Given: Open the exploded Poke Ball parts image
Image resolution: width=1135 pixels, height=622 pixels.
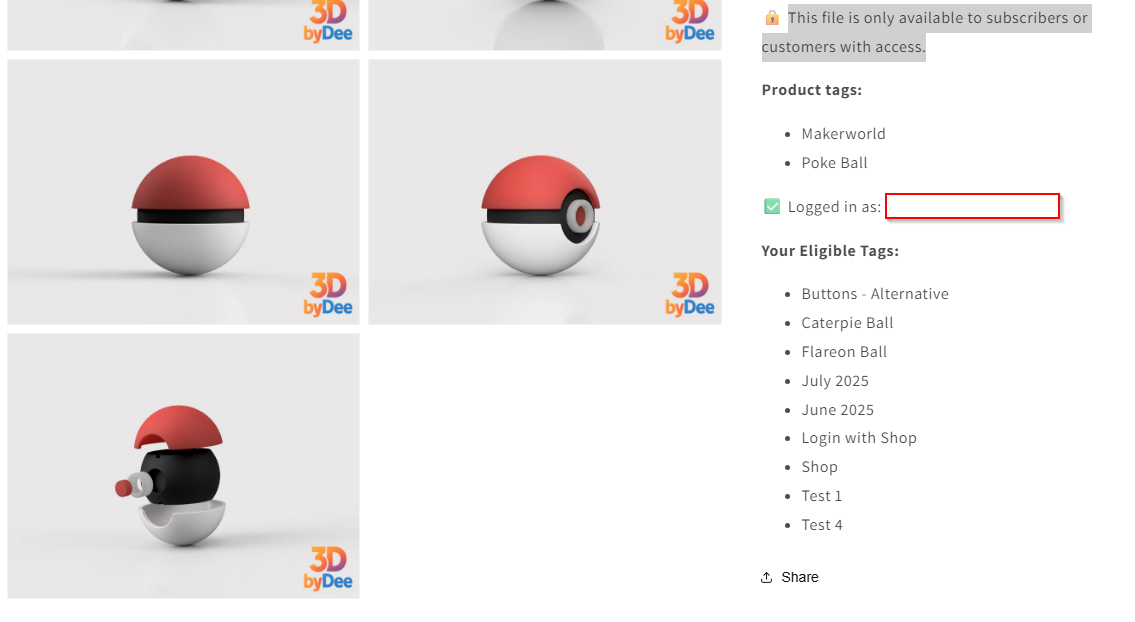Looking at the screenshot, I should pyautogui.click(x=183, y=466).
